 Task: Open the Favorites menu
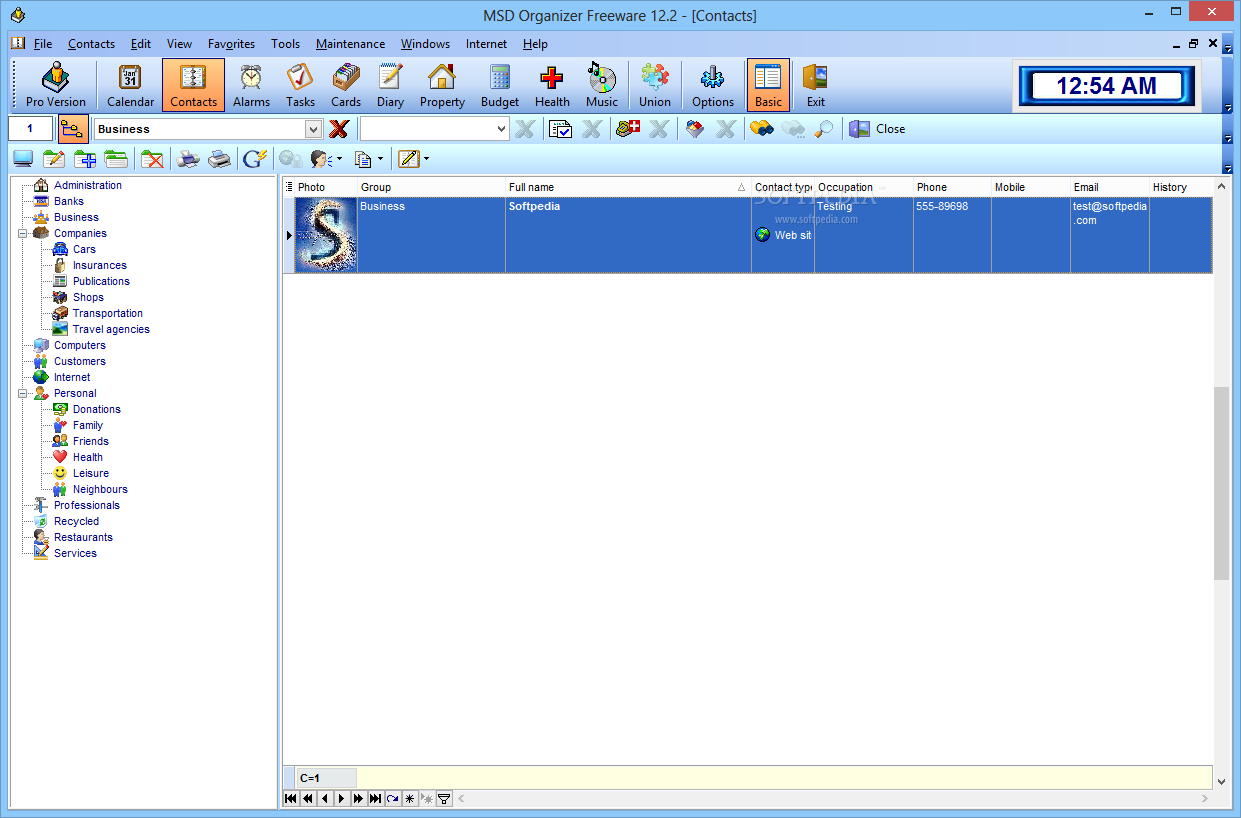(231, 44)
